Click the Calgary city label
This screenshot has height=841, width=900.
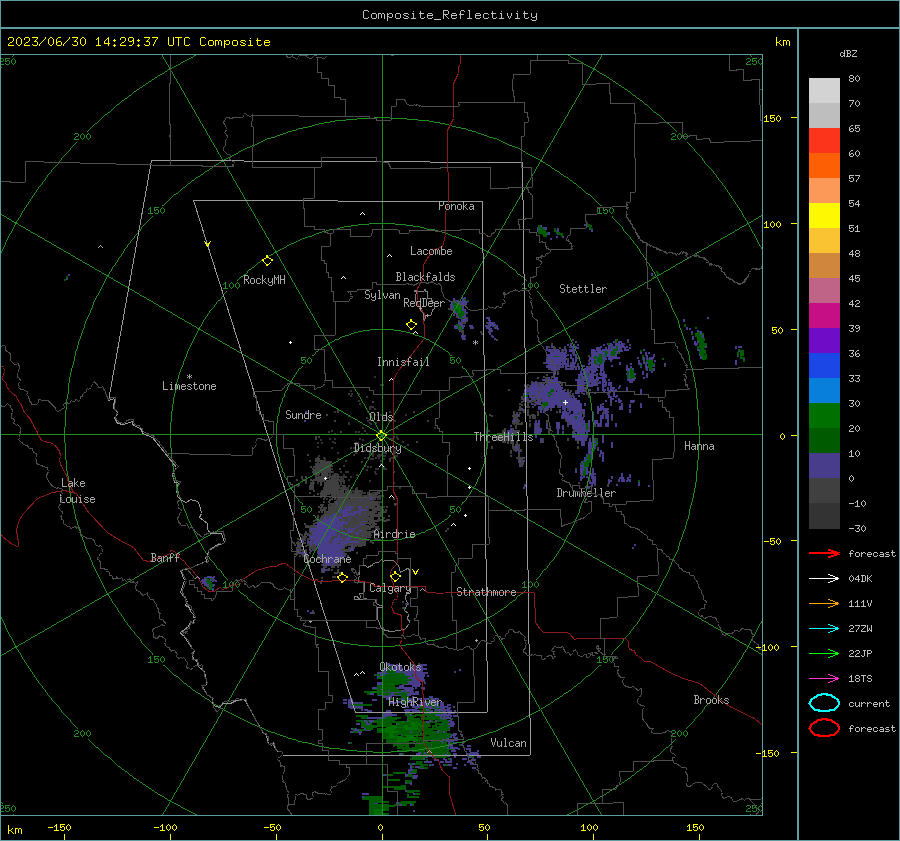coord(390,588)
